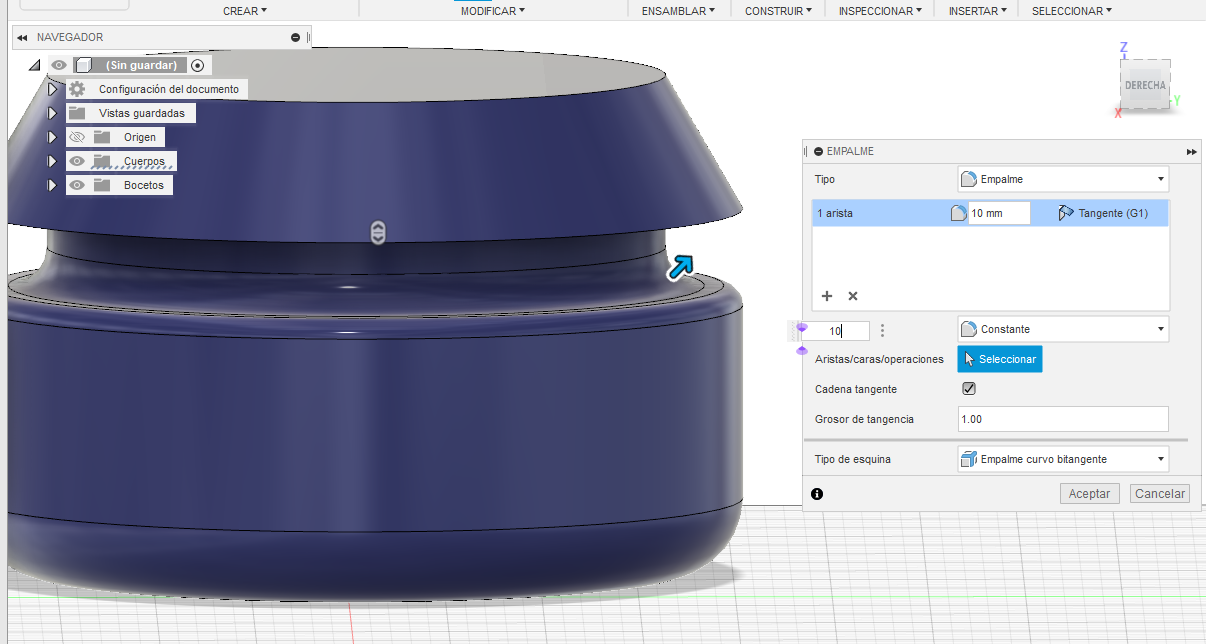Viewport: 1210px width, 644px height.
Task: Open the CONSTRUIR menu
Action: 778,11
